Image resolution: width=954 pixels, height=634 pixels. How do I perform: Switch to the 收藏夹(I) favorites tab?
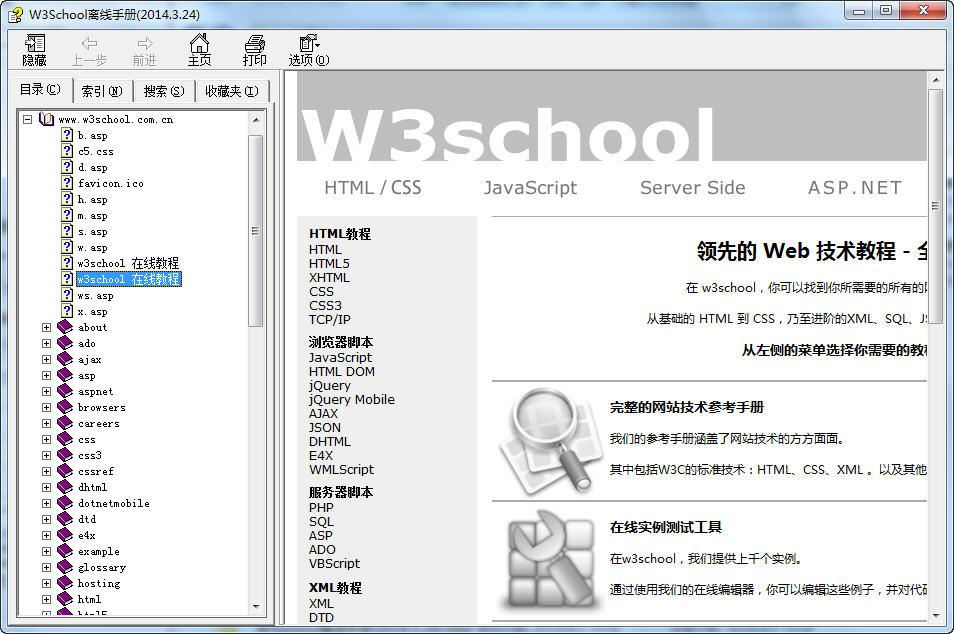click(x=232, y=91)
